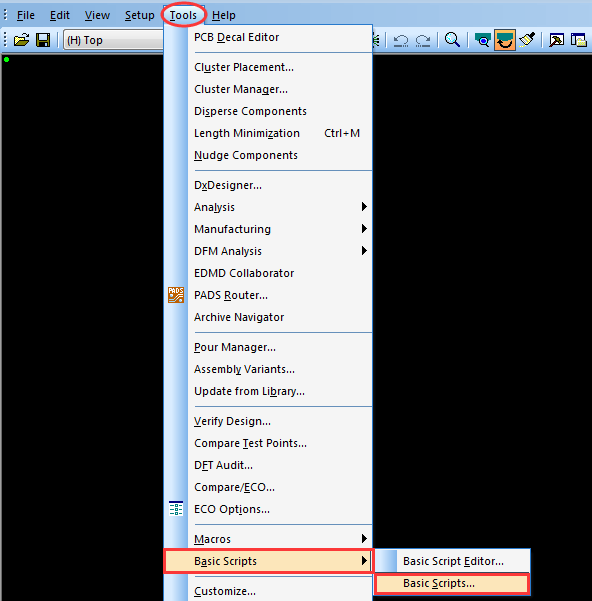Click the Undo arrow icon
The image size is (592, 601).
401,40
